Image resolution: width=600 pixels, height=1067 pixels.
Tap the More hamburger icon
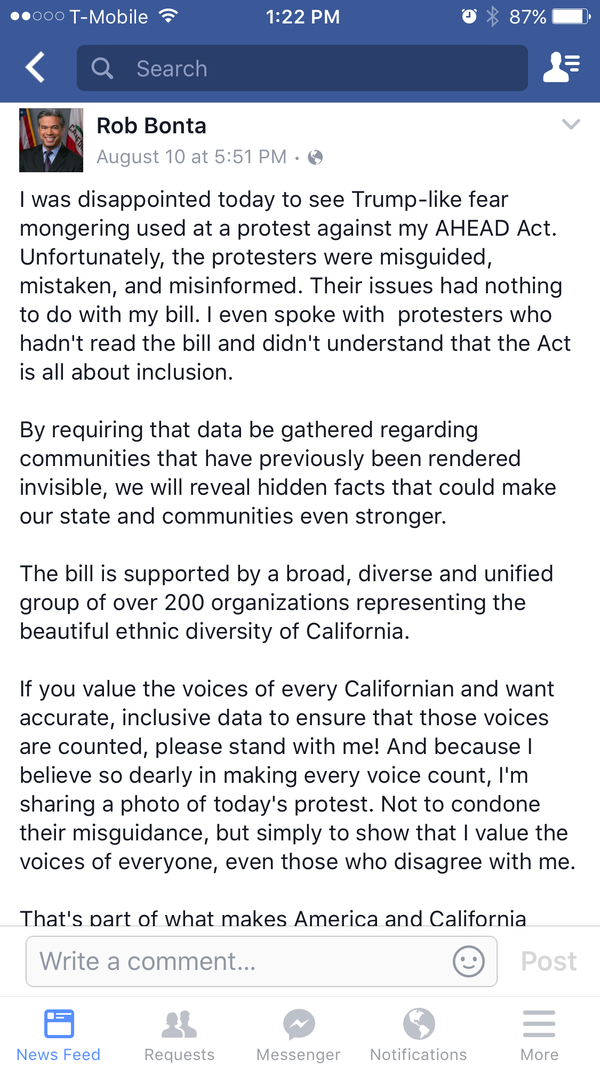pos(539,1024)
